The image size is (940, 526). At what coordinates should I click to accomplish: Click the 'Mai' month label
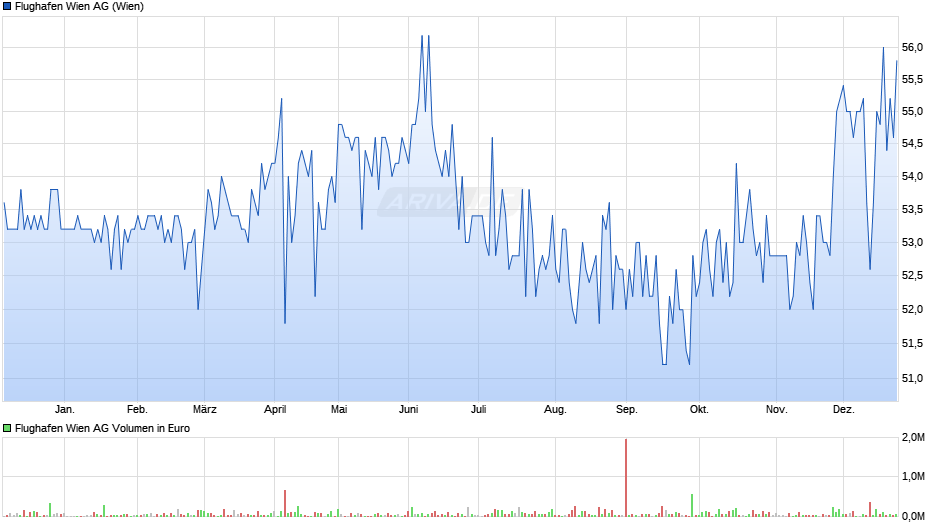coord(339,409)
